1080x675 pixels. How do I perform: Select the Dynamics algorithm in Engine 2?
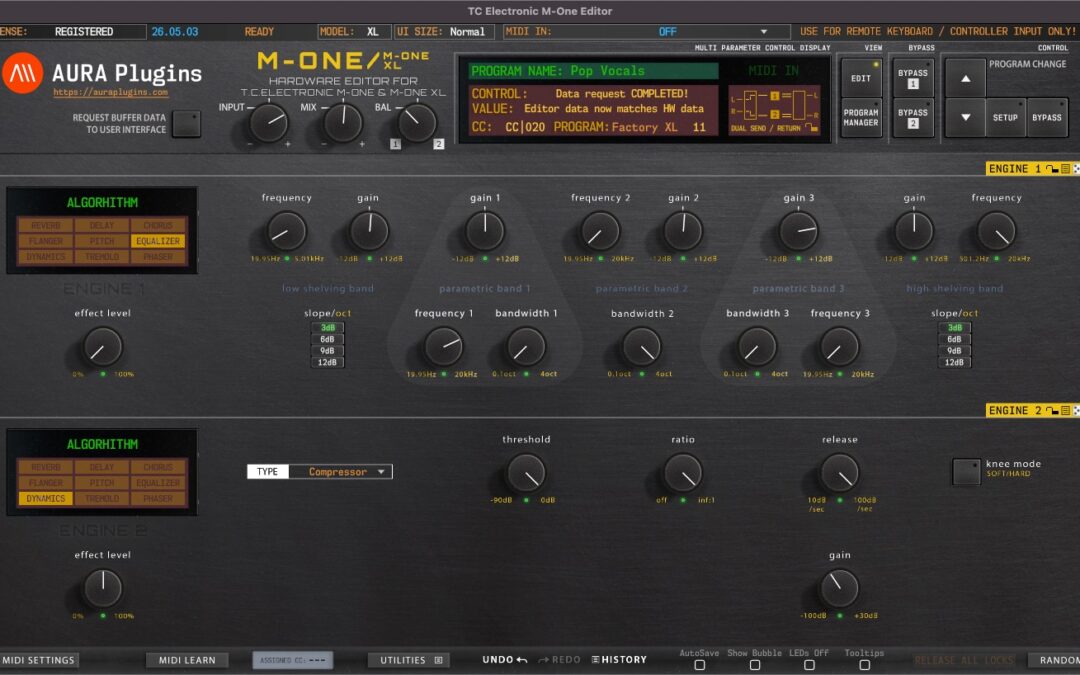pos(45,499)
